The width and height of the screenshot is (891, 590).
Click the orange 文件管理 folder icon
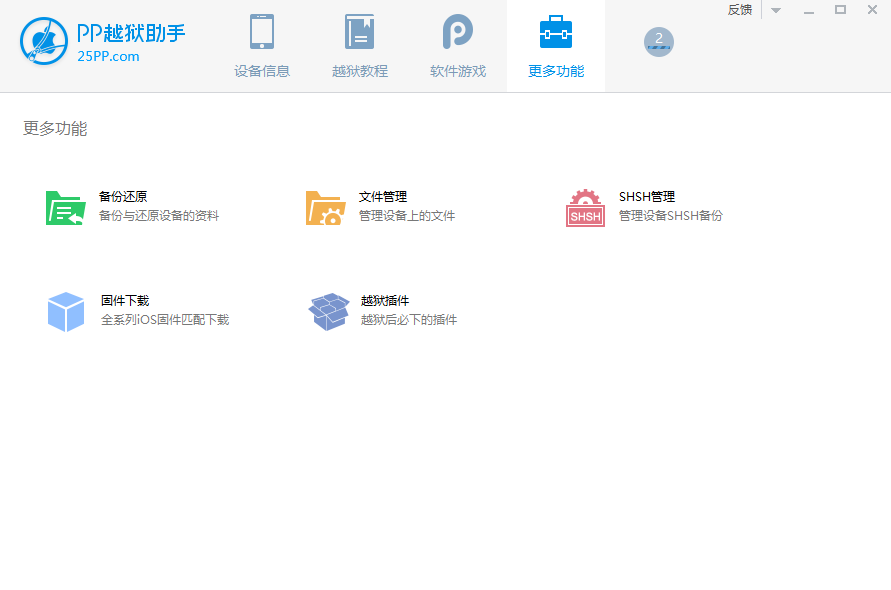[325, 208]
